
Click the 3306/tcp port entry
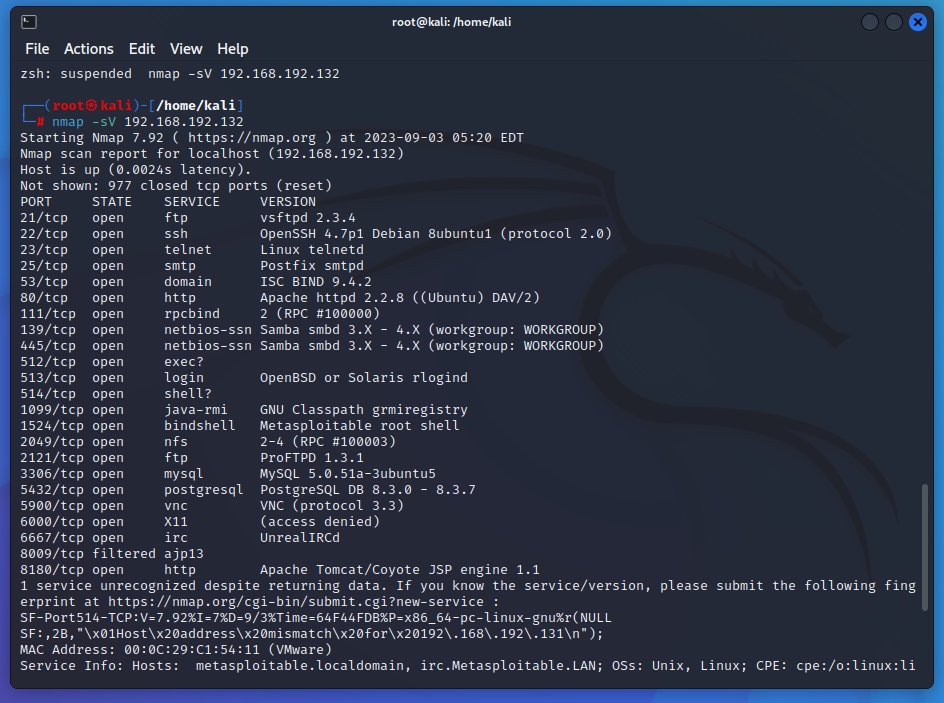click(x=52, y=474)
